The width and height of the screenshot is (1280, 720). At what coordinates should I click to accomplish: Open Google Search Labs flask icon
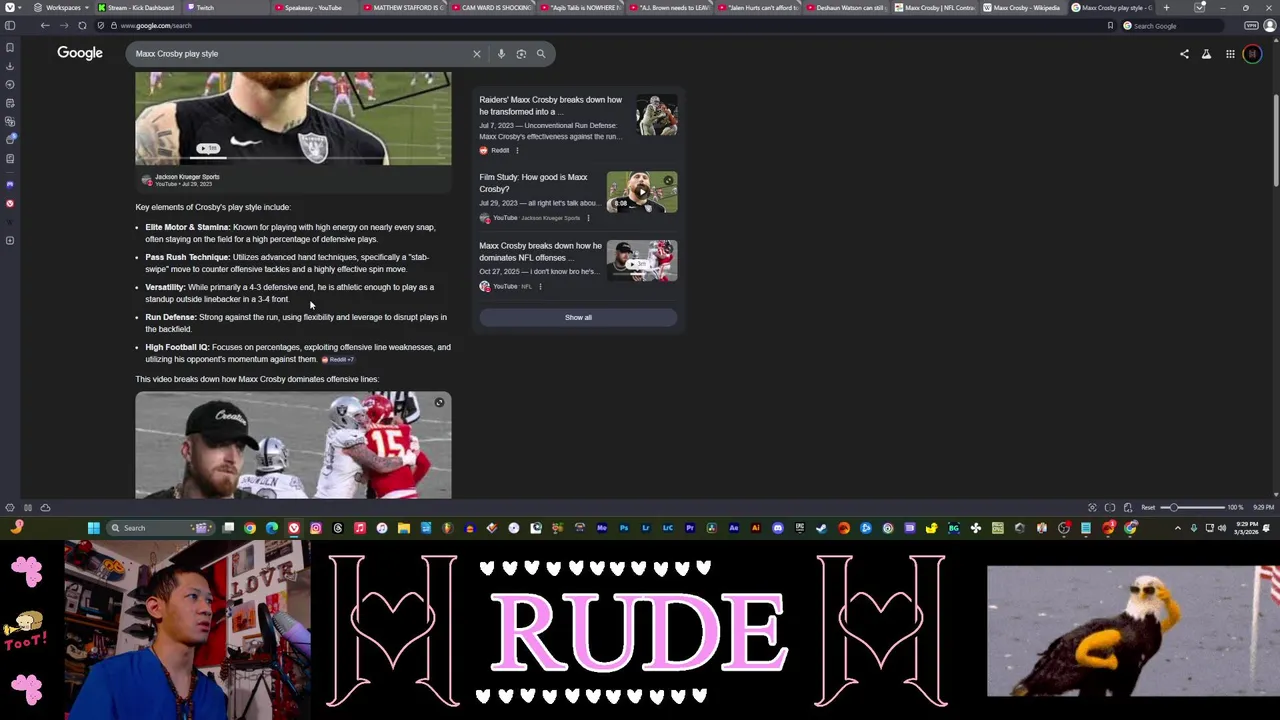1206,54
